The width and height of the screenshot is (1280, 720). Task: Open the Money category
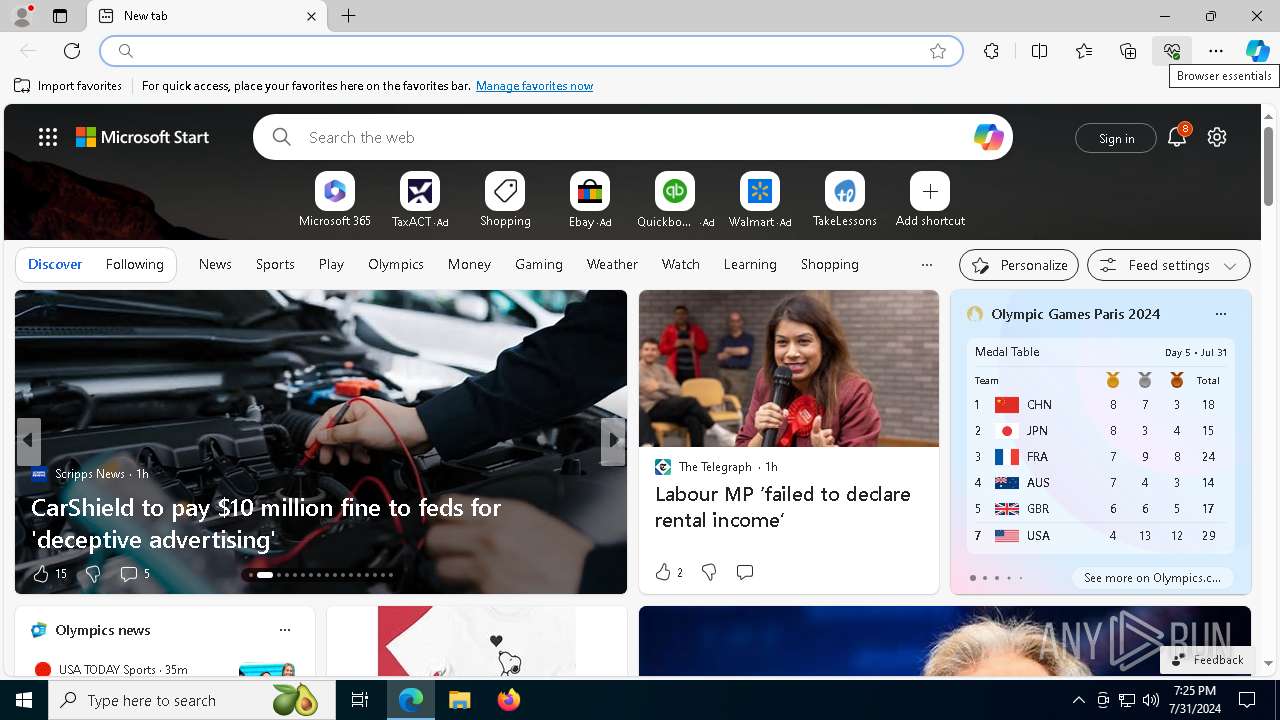pos(469,264)
